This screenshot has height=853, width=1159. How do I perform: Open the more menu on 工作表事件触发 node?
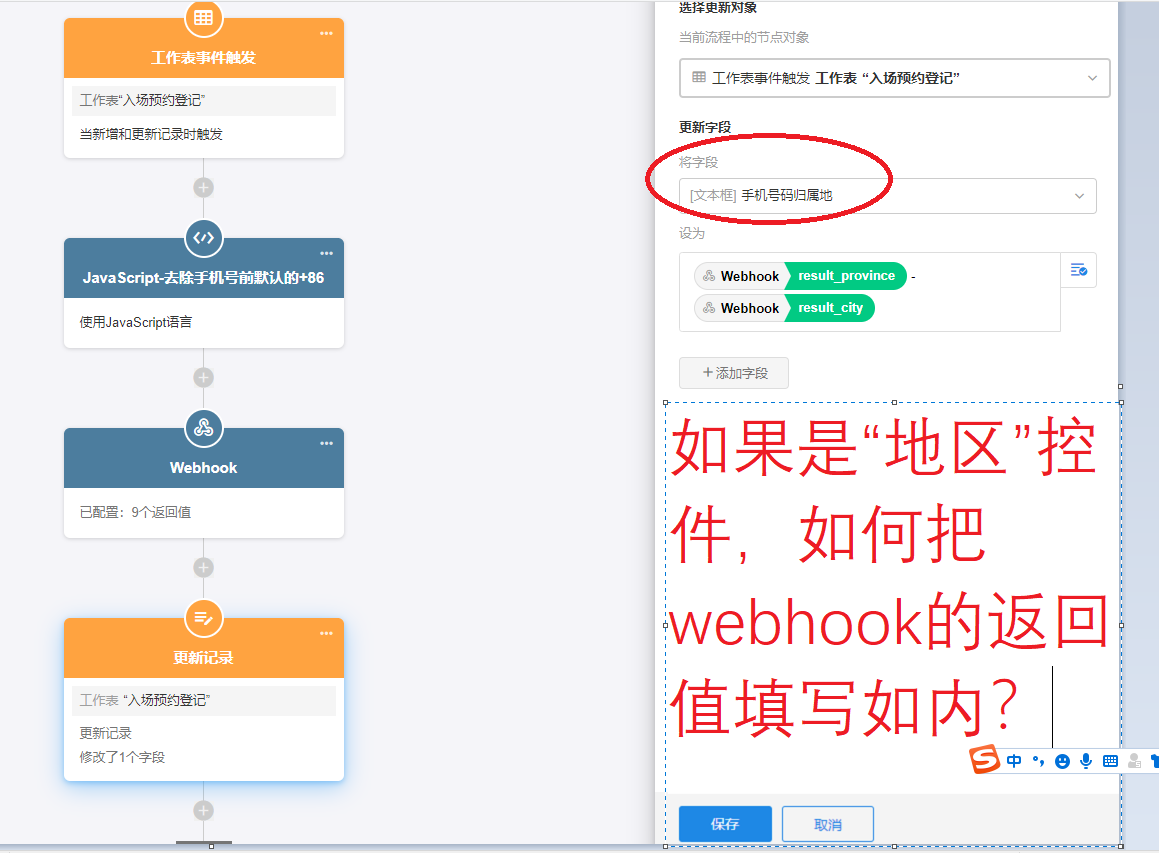point(326,34)
